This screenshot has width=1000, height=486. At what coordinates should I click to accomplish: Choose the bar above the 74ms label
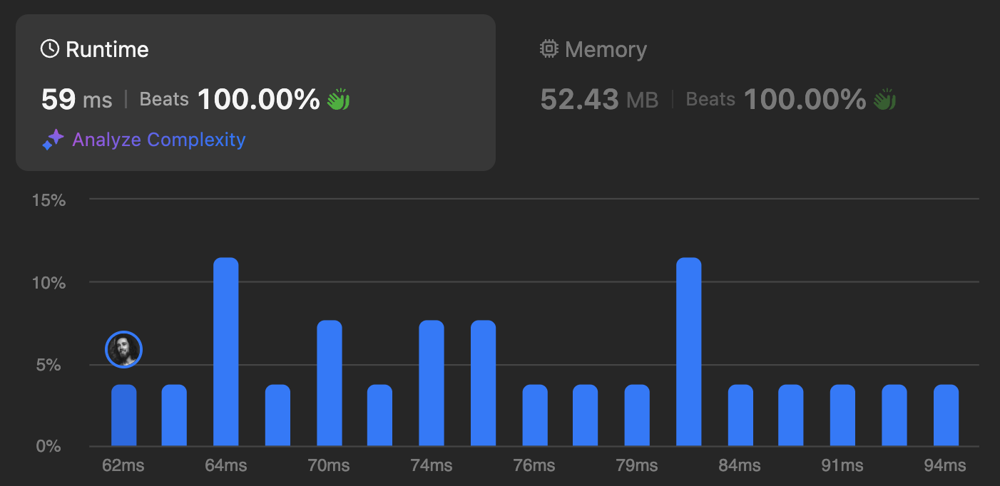tap(432, 383)
